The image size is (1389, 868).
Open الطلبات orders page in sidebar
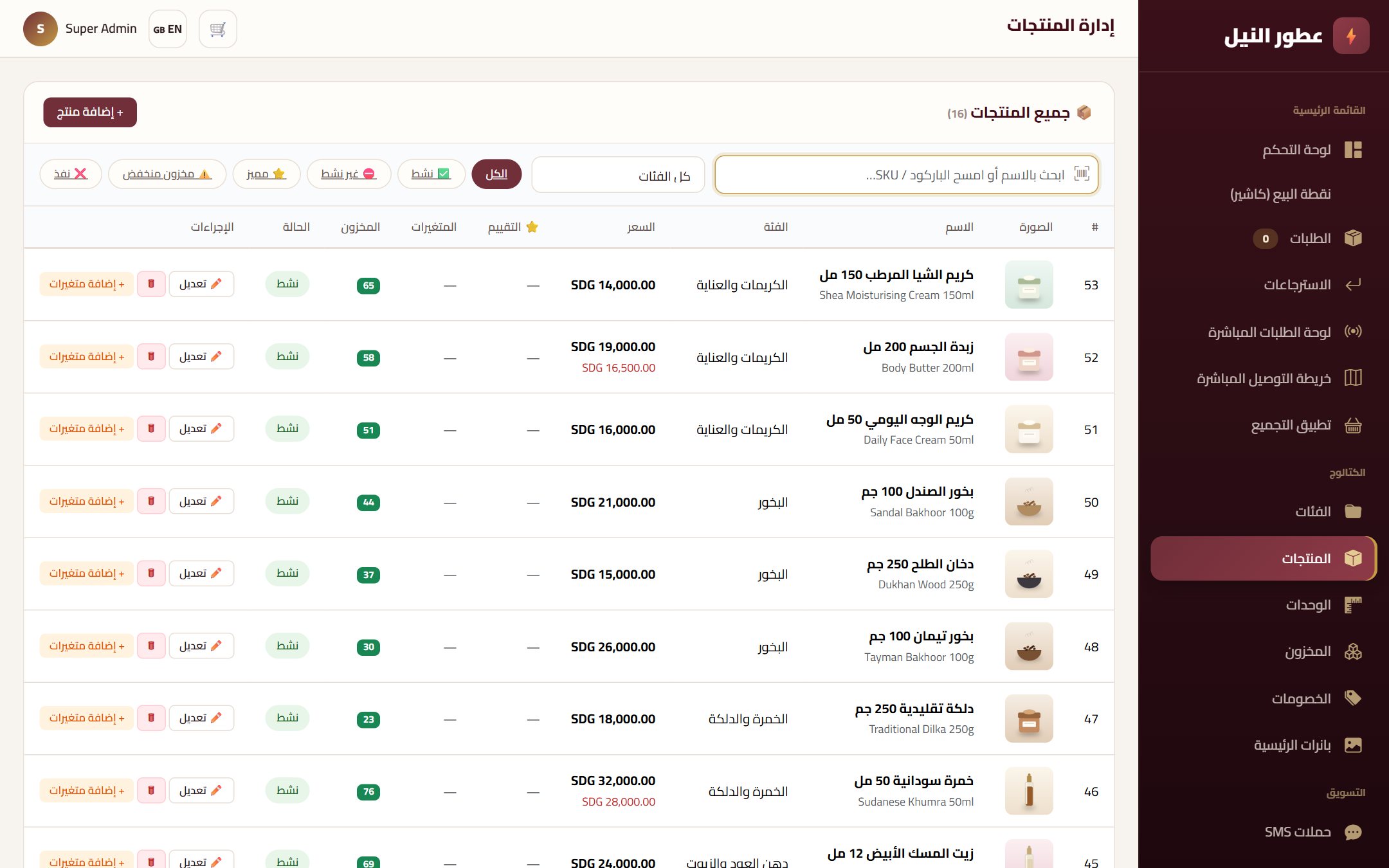tap(1263, 239)
